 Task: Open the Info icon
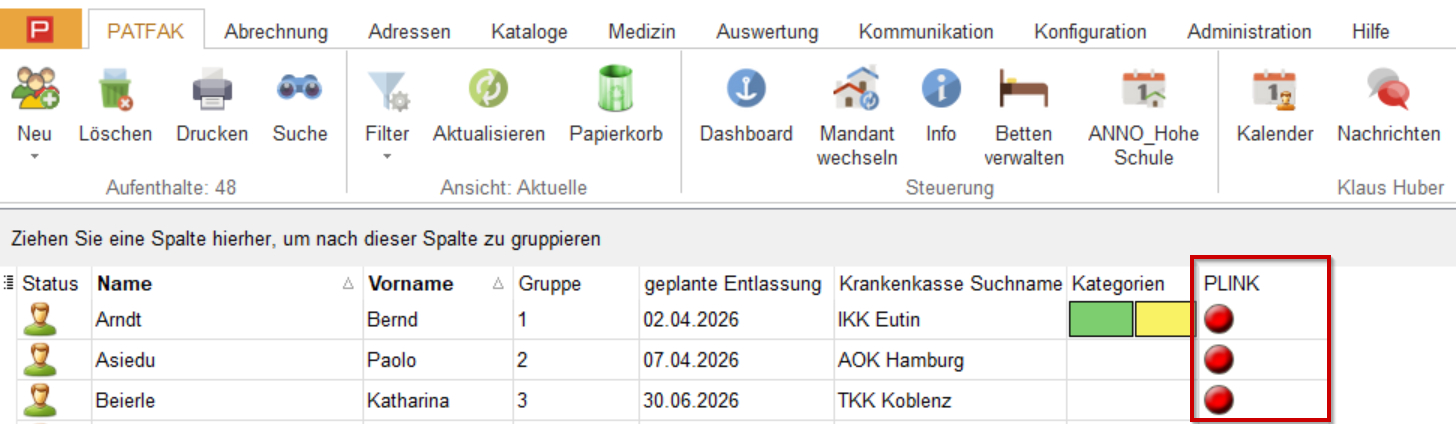coord(941,92)
